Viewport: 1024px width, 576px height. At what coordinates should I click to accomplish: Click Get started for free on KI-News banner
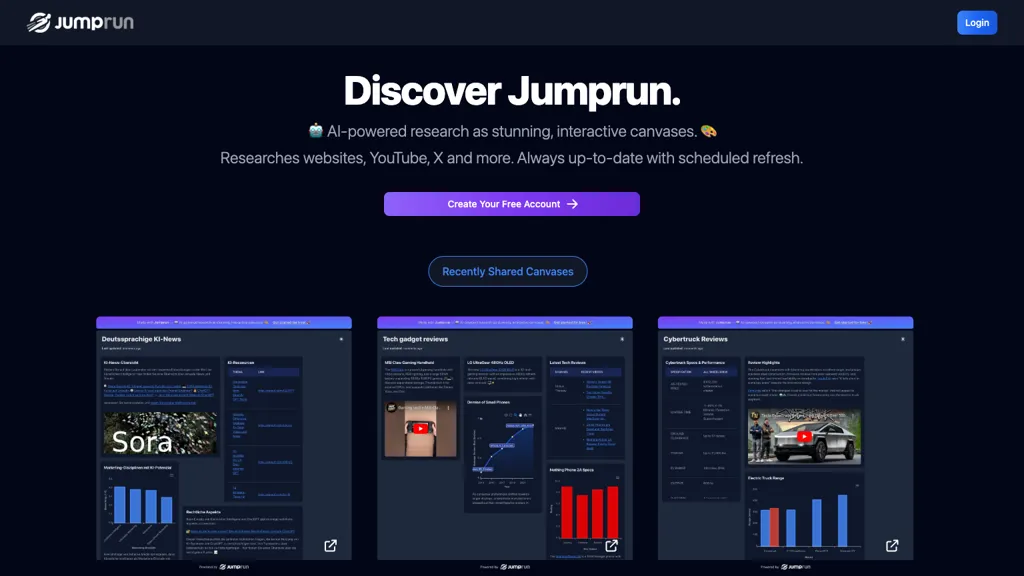click(x=291, y=323)
